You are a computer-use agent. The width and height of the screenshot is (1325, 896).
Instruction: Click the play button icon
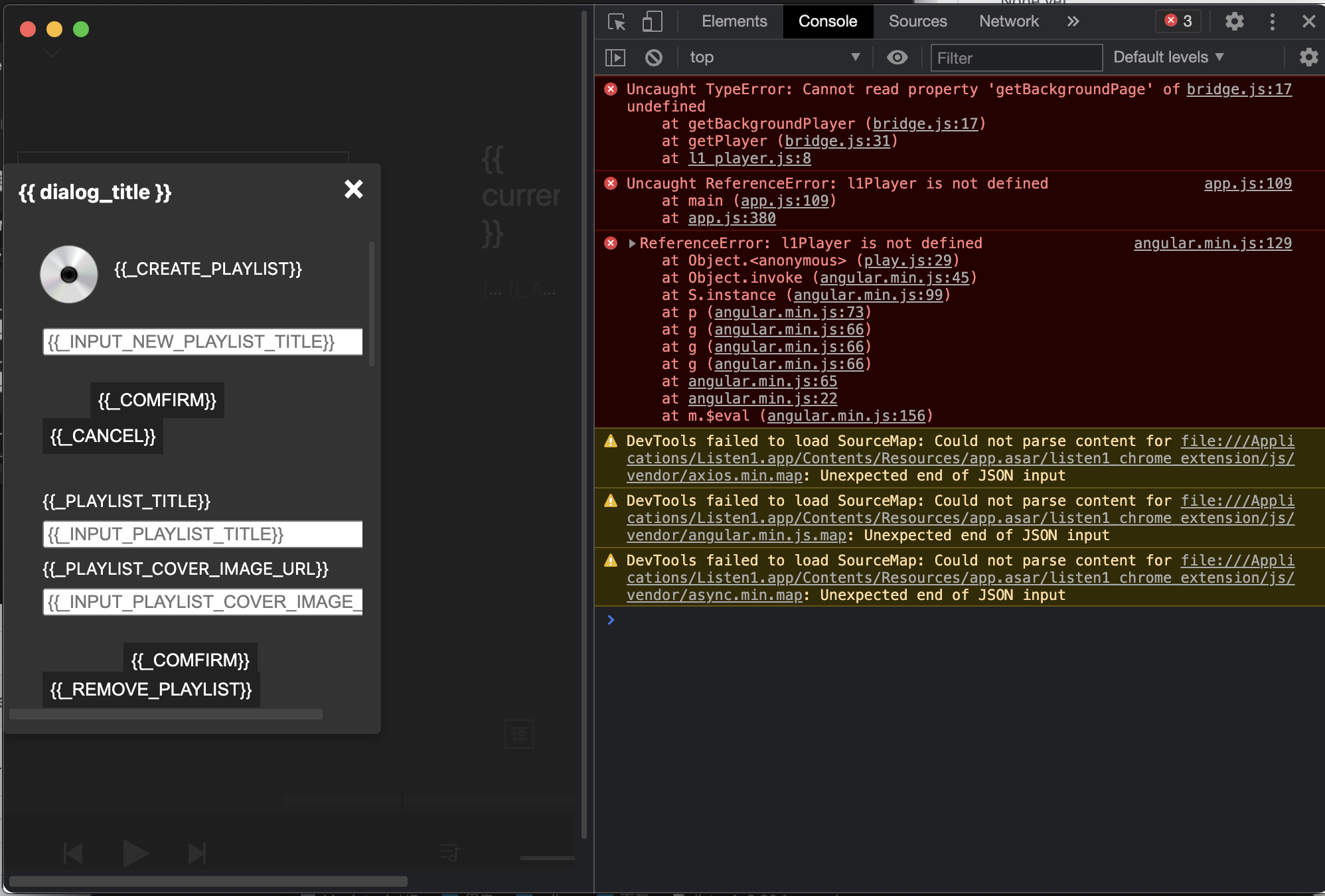(135, 854)
